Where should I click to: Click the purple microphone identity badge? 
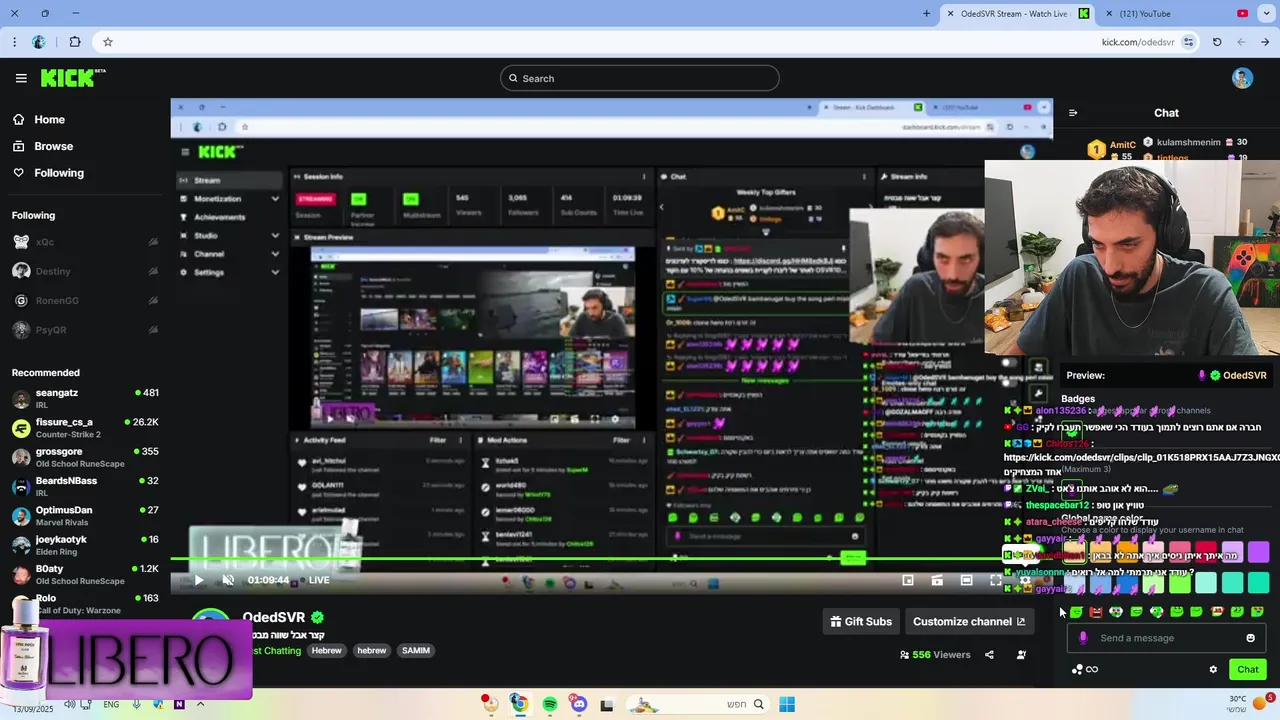tap(1082, 638)
